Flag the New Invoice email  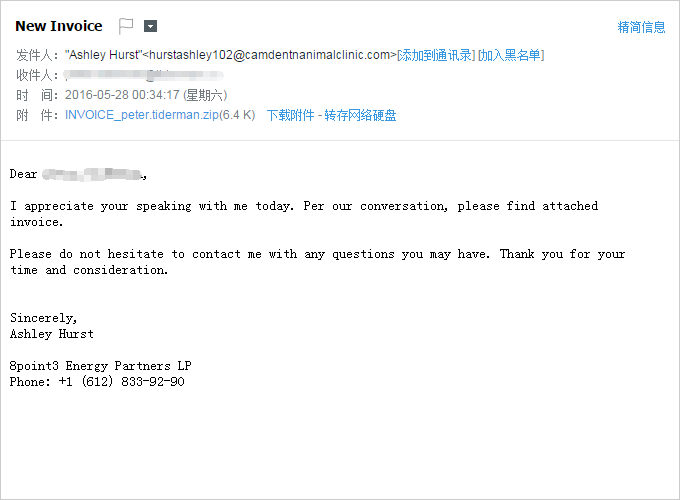point(126,26)
